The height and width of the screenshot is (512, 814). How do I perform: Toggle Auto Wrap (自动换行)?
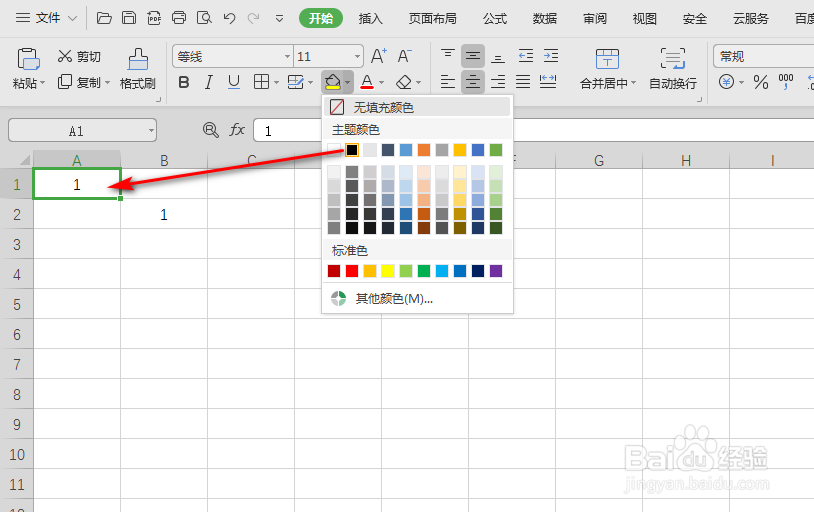point(673,69)
